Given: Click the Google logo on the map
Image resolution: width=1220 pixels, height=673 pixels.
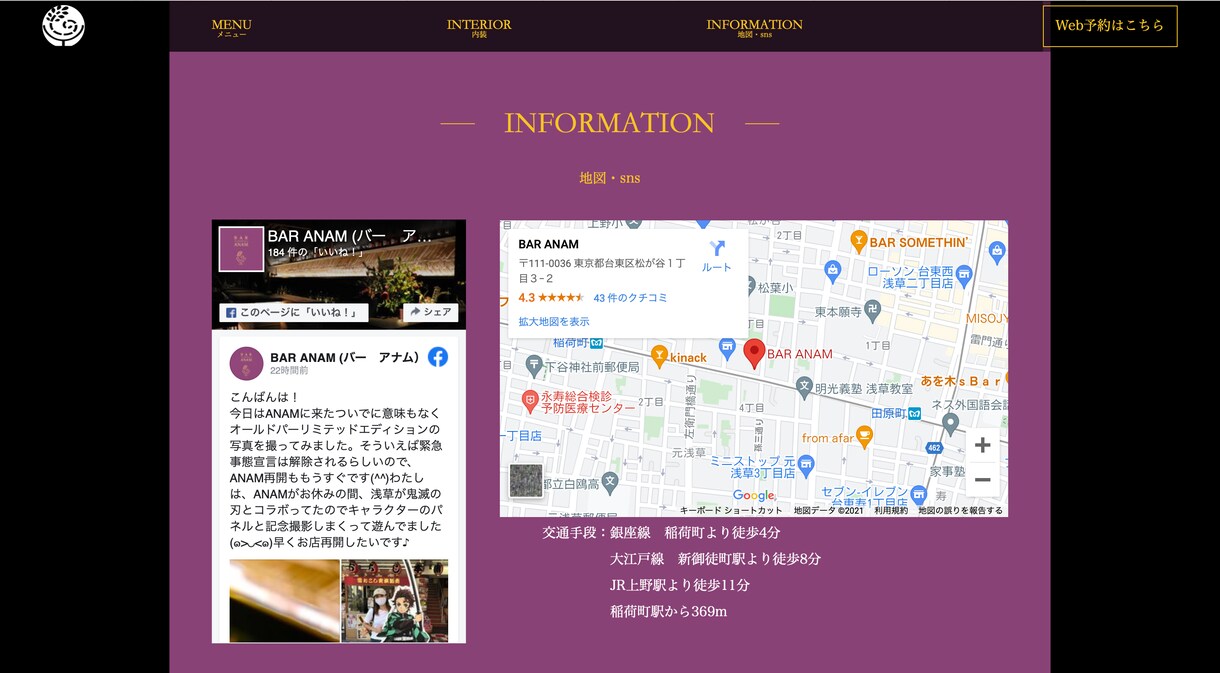Looking at the screenshot, I should coord(753,495).
